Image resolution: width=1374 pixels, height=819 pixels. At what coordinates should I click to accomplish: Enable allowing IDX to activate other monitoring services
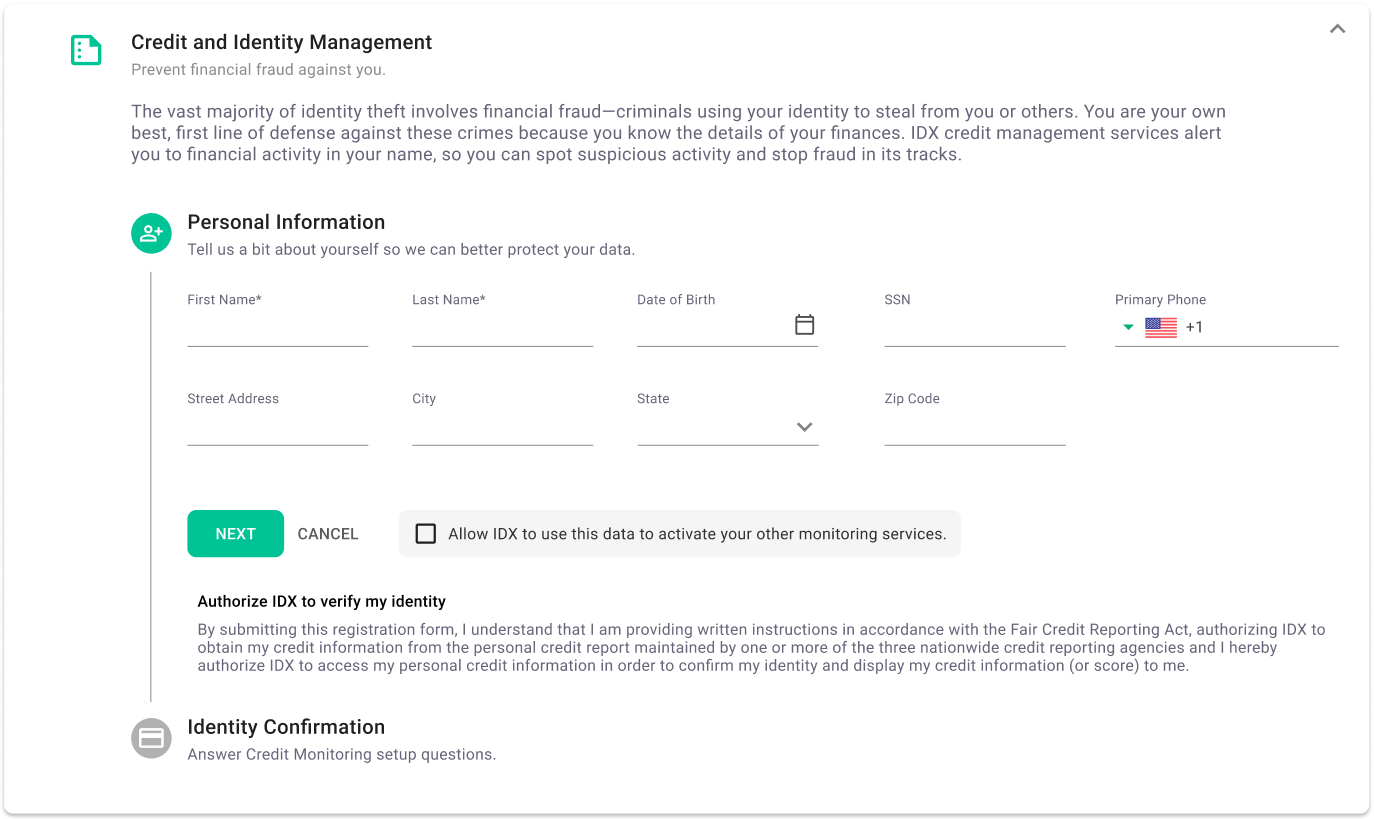click(x=426, y=533)
